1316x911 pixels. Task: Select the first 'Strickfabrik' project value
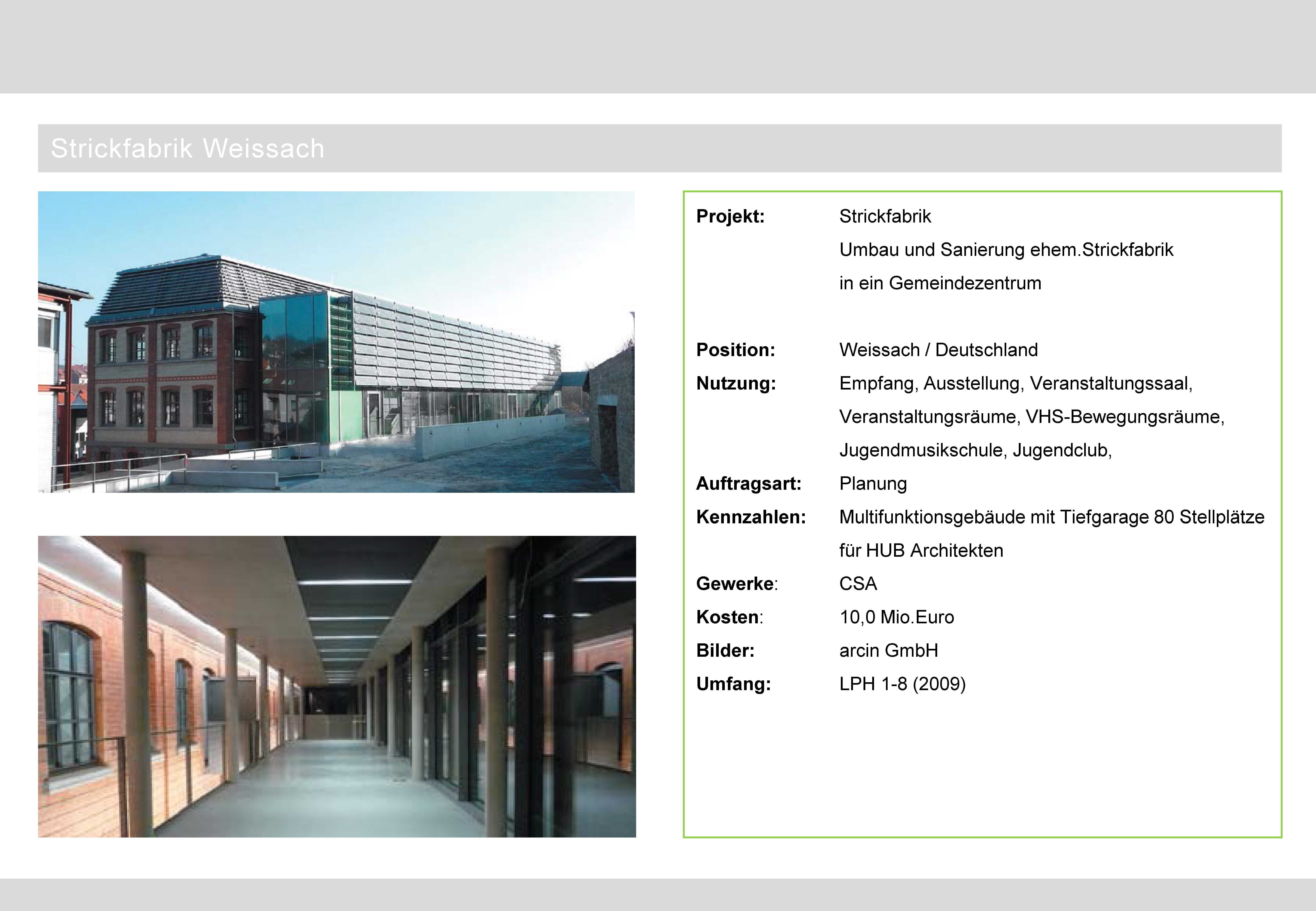point(885,216)
